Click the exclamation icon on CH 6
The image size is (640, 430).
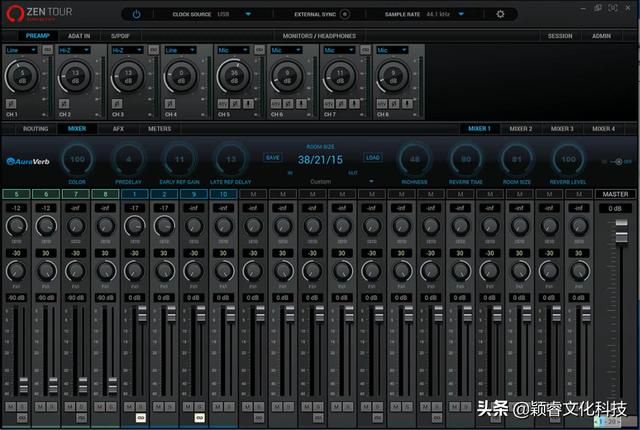pyautogui.click(x=301, y=104)
